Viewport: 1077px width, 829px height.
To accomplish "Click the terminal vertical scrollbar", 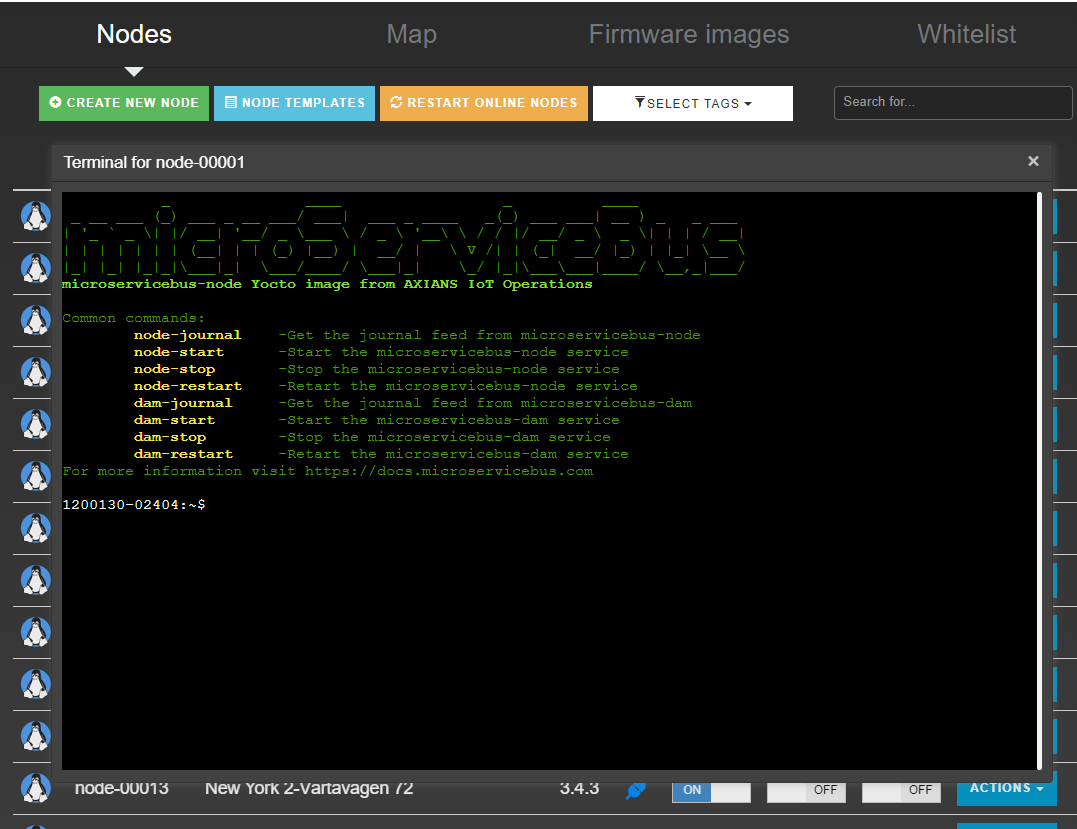I will 1040,480.
